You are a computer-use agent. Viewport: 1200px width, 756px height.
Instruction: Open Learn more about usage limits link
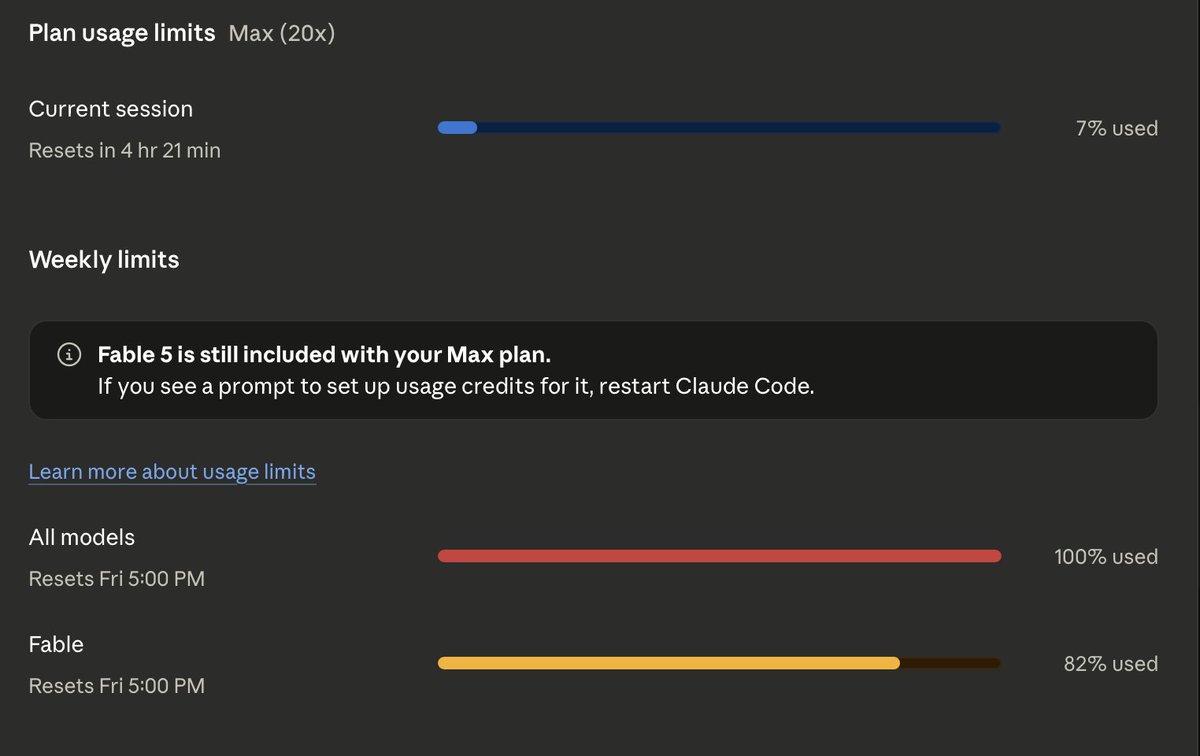pyautogui.click(x=172, y=471)
